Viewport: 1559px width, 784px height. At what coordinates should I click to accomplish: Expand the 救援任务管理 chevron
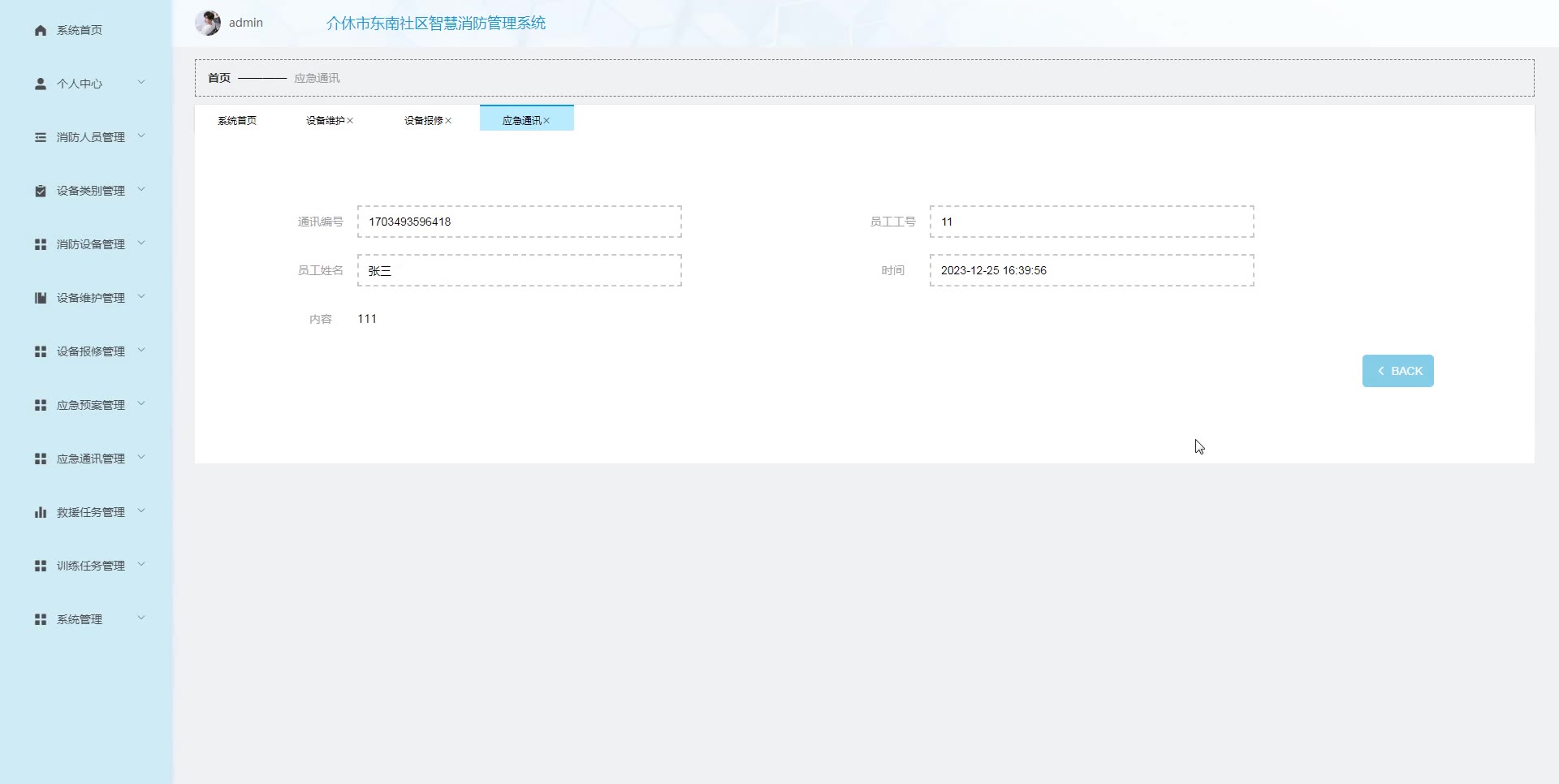point(141,511)
